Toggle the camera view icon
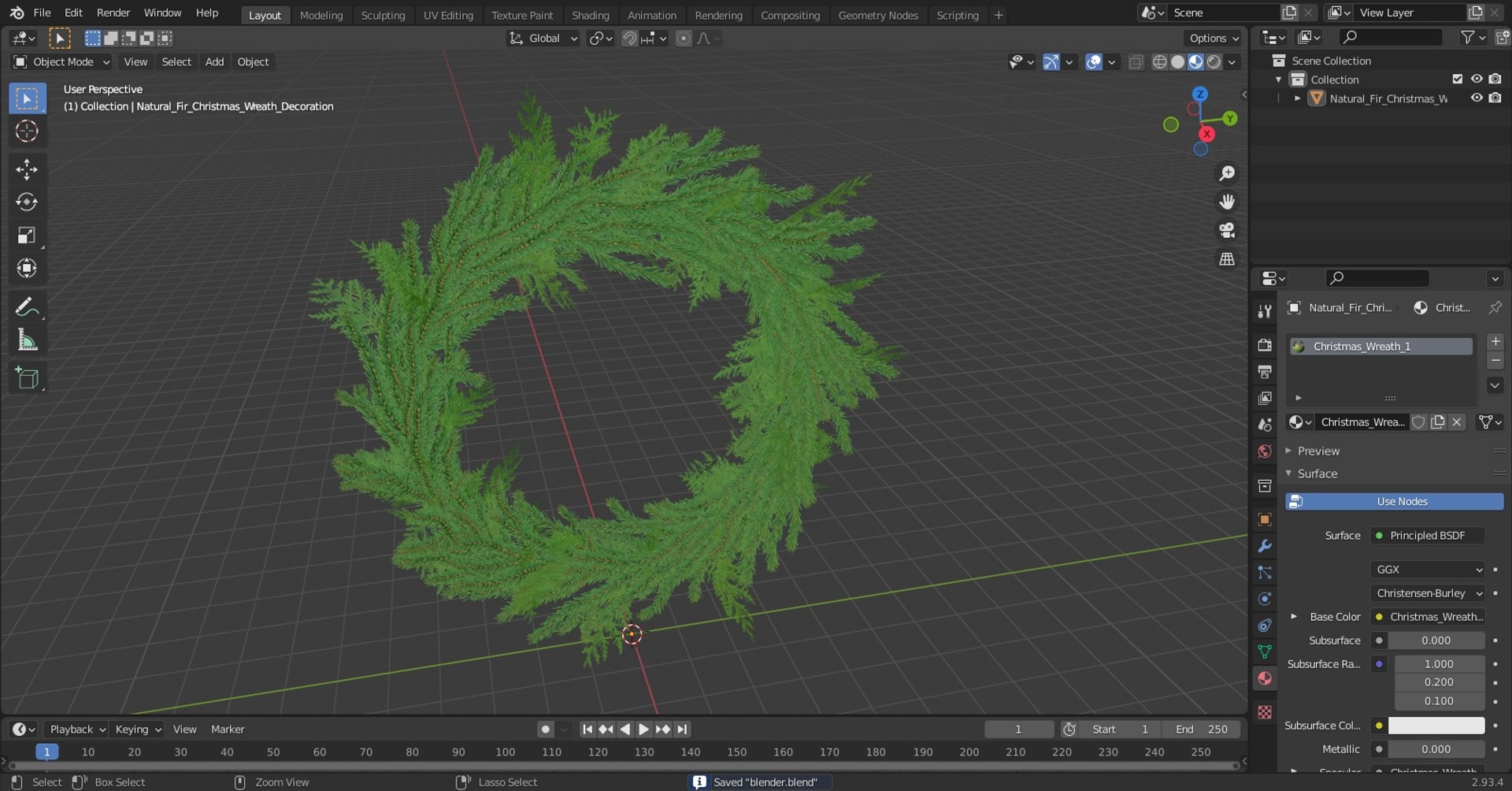1512x791 pixels. (x=1227, y=230)
